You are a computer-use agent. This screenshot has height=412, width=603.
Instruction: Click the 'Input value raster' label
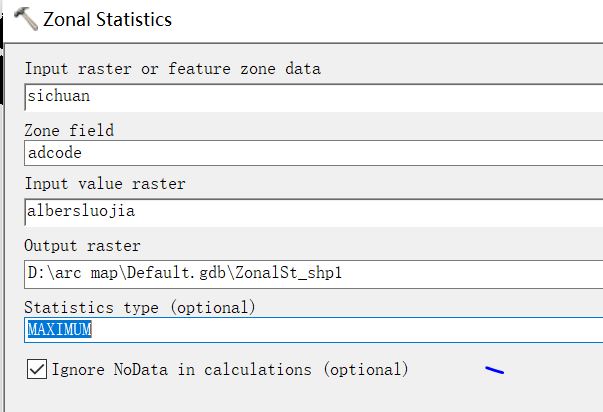click(x=105, y=184)
